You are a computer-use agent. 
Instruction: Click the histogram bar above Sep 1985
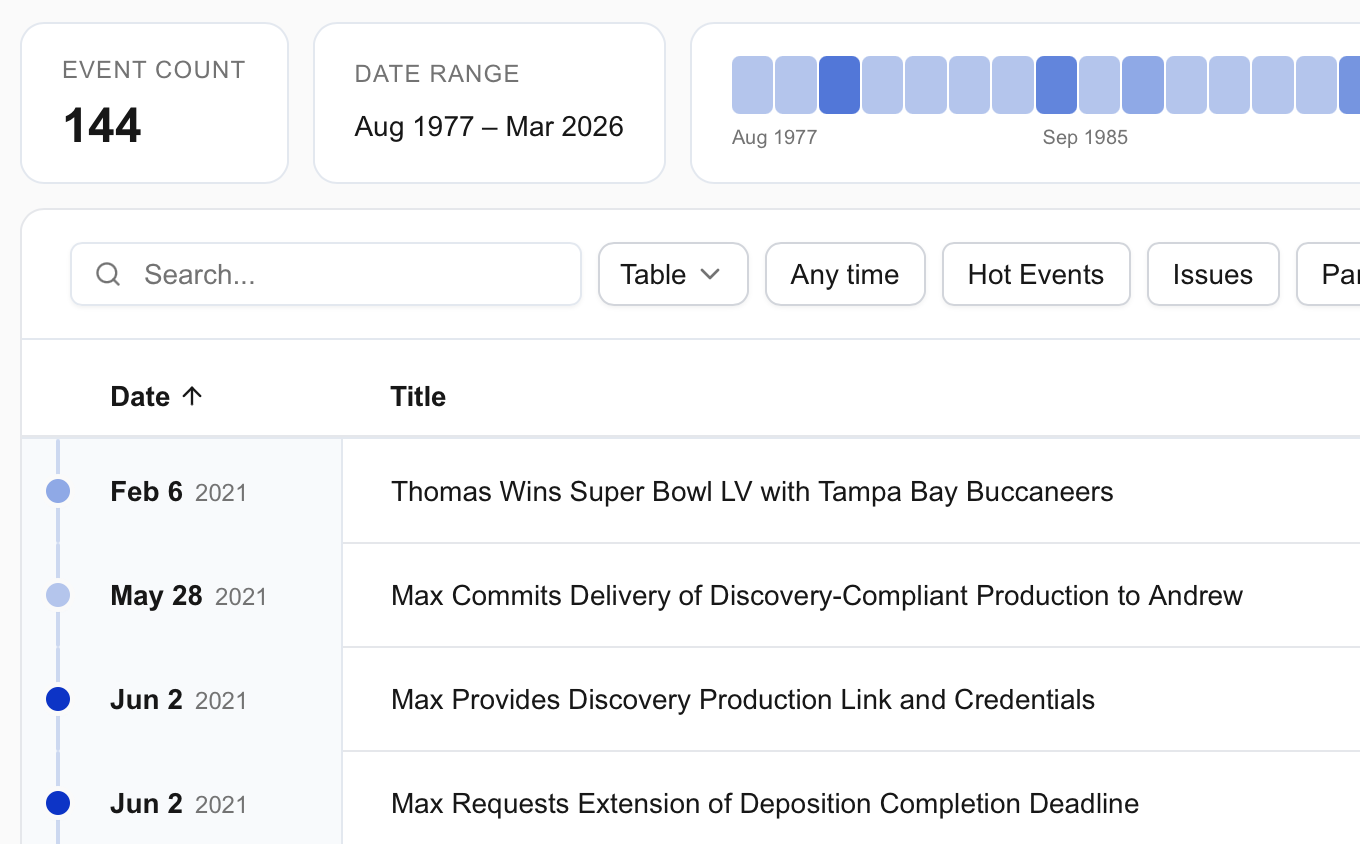click(1056, 85)
